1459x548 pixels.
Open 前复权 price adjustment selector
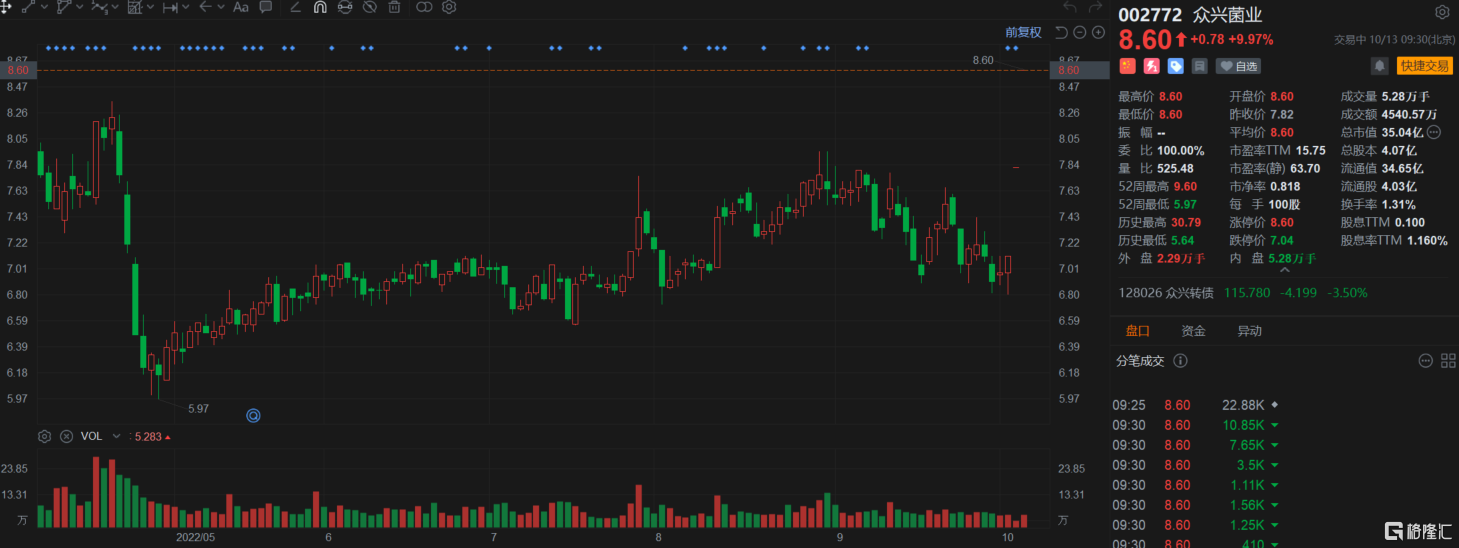(x=1023, y=32)
